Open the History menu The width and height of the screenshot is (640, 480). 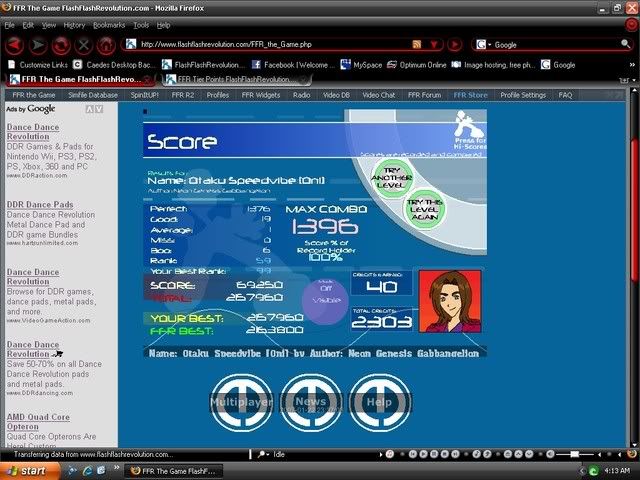(x=74, y=24)
